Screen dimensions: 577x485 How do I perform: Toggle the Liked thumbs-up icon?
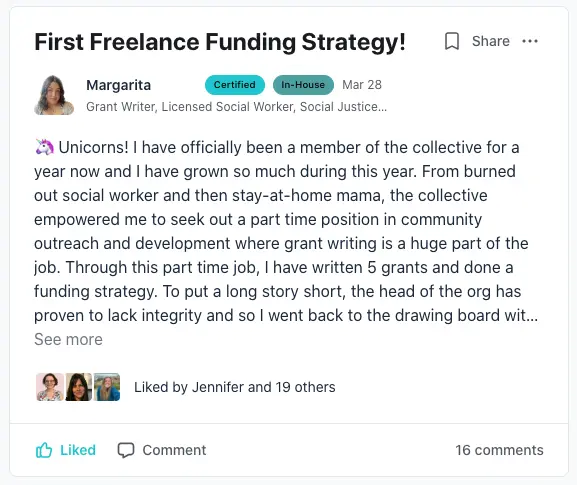pos(44,450)
